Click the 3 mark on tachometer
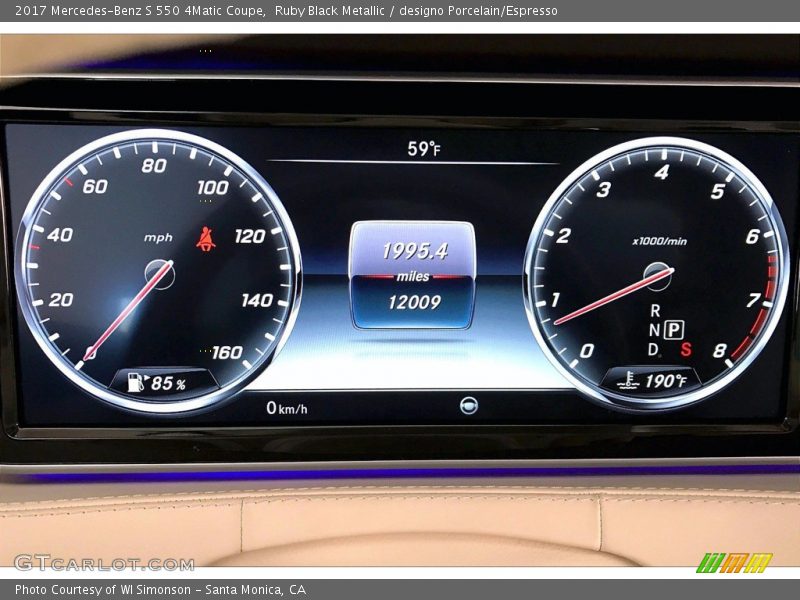800x600 pixels. click(604, 190)
